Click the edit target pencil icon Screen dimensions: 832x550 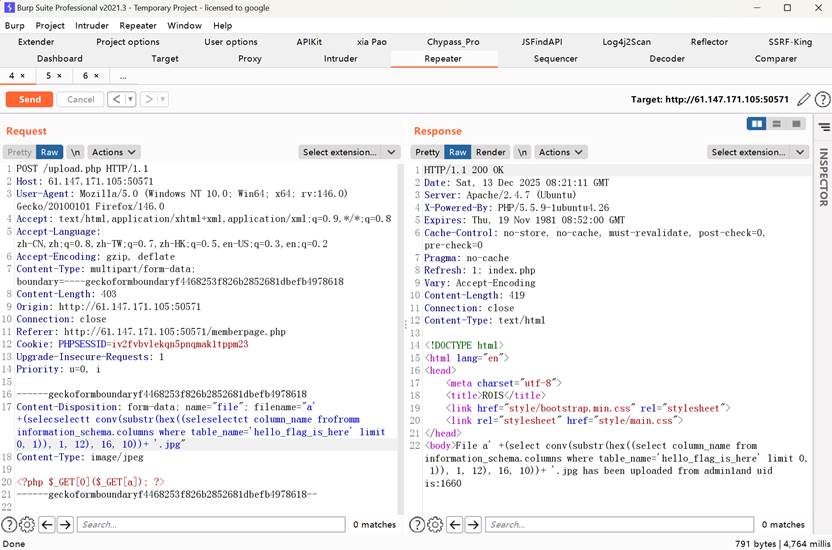(803, 99)
